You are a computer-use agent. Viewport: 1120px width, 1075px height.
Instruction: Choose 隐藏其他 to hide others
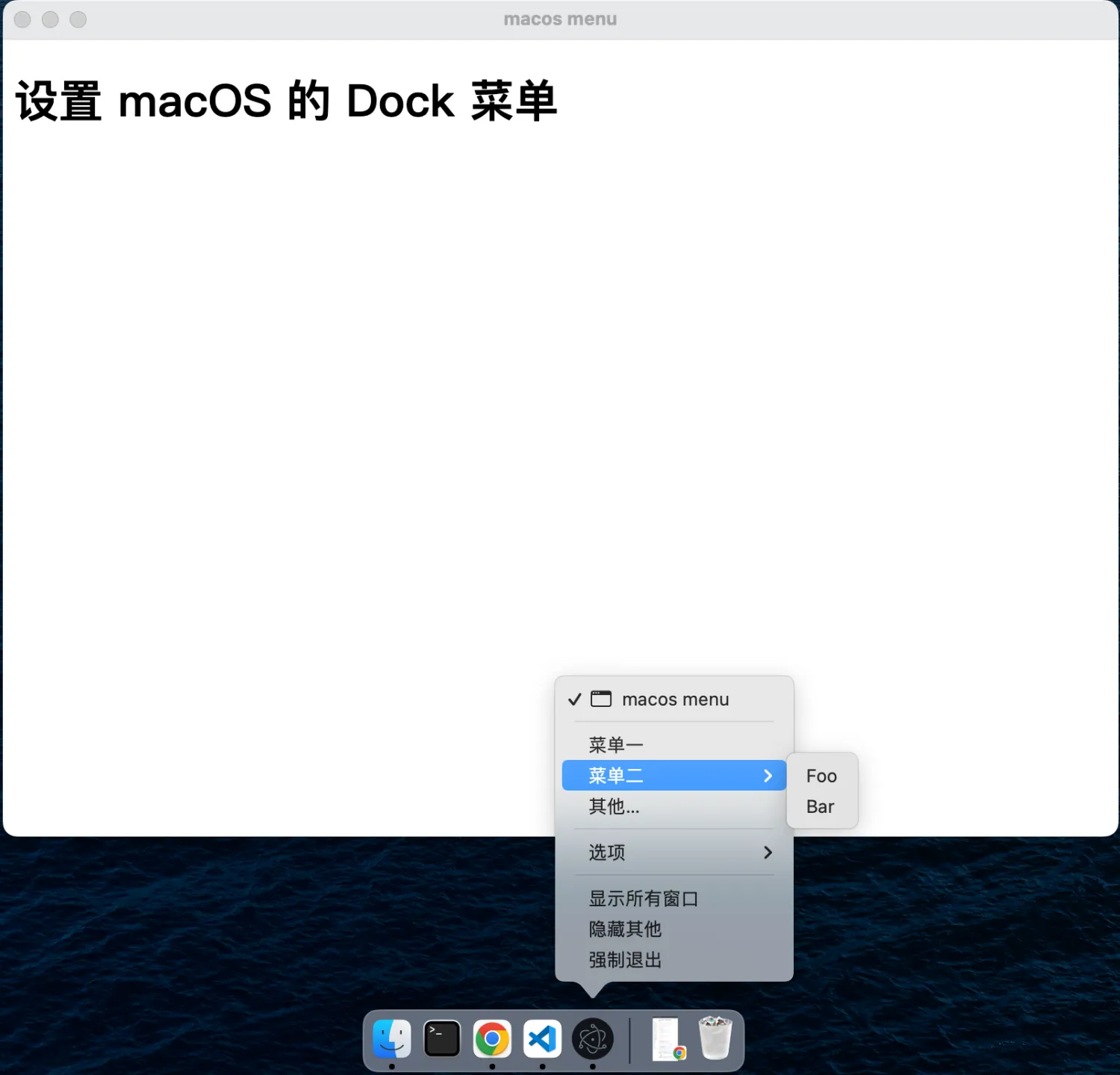click(625, 929)
